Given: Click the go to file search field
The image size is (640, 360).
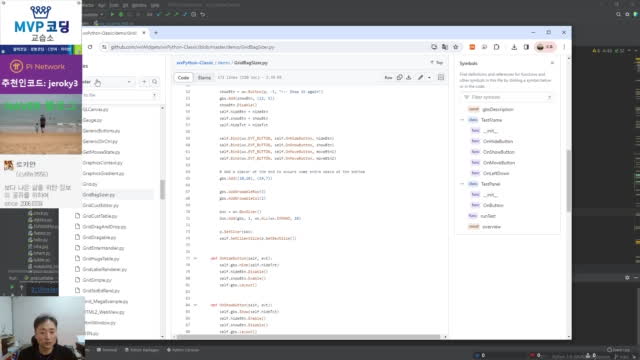Looking at the screenshot, I should point(120,95).
